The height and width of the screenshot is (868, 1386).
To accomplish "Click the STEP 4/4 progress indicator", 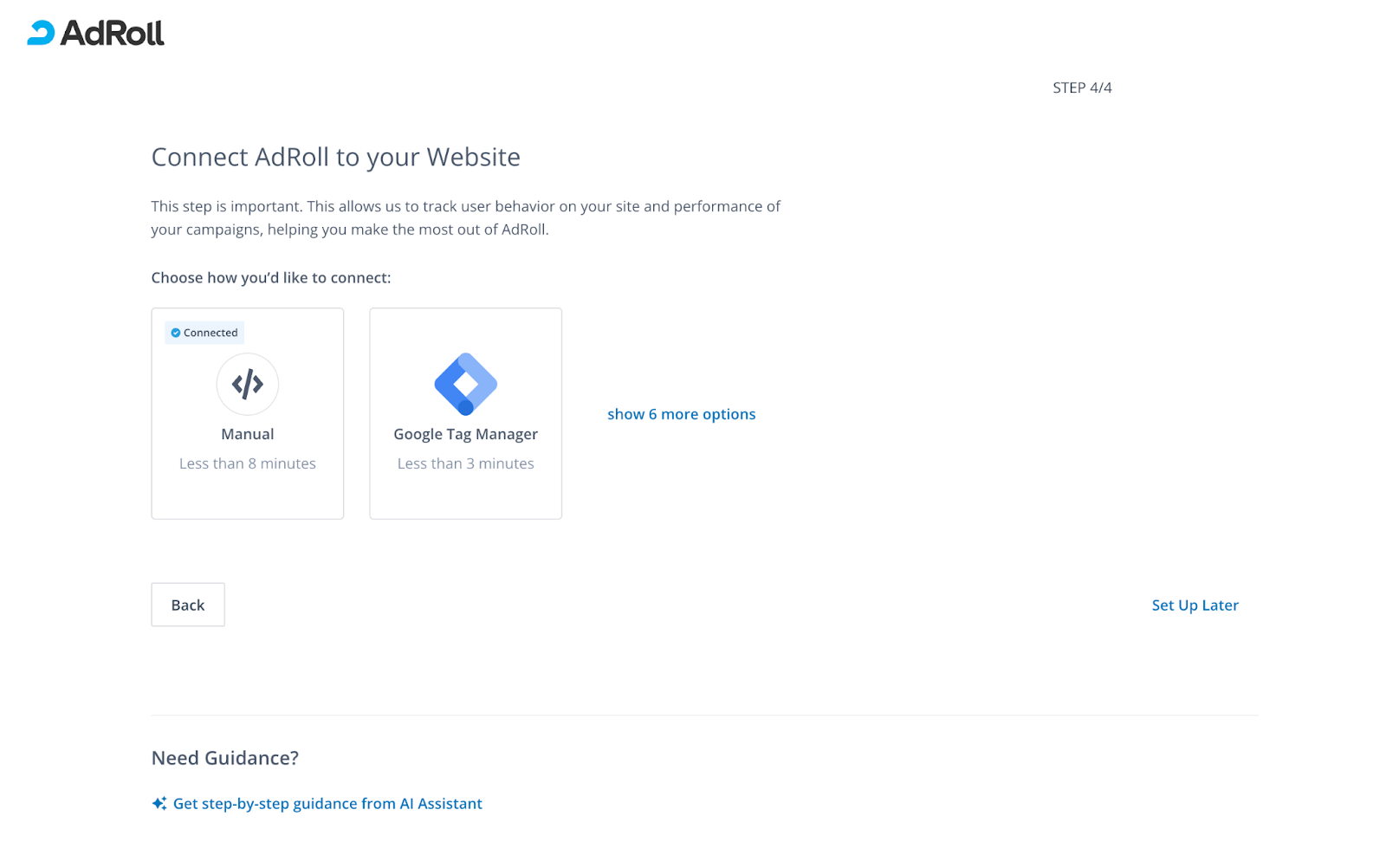I will click(x=1082, y=87).
